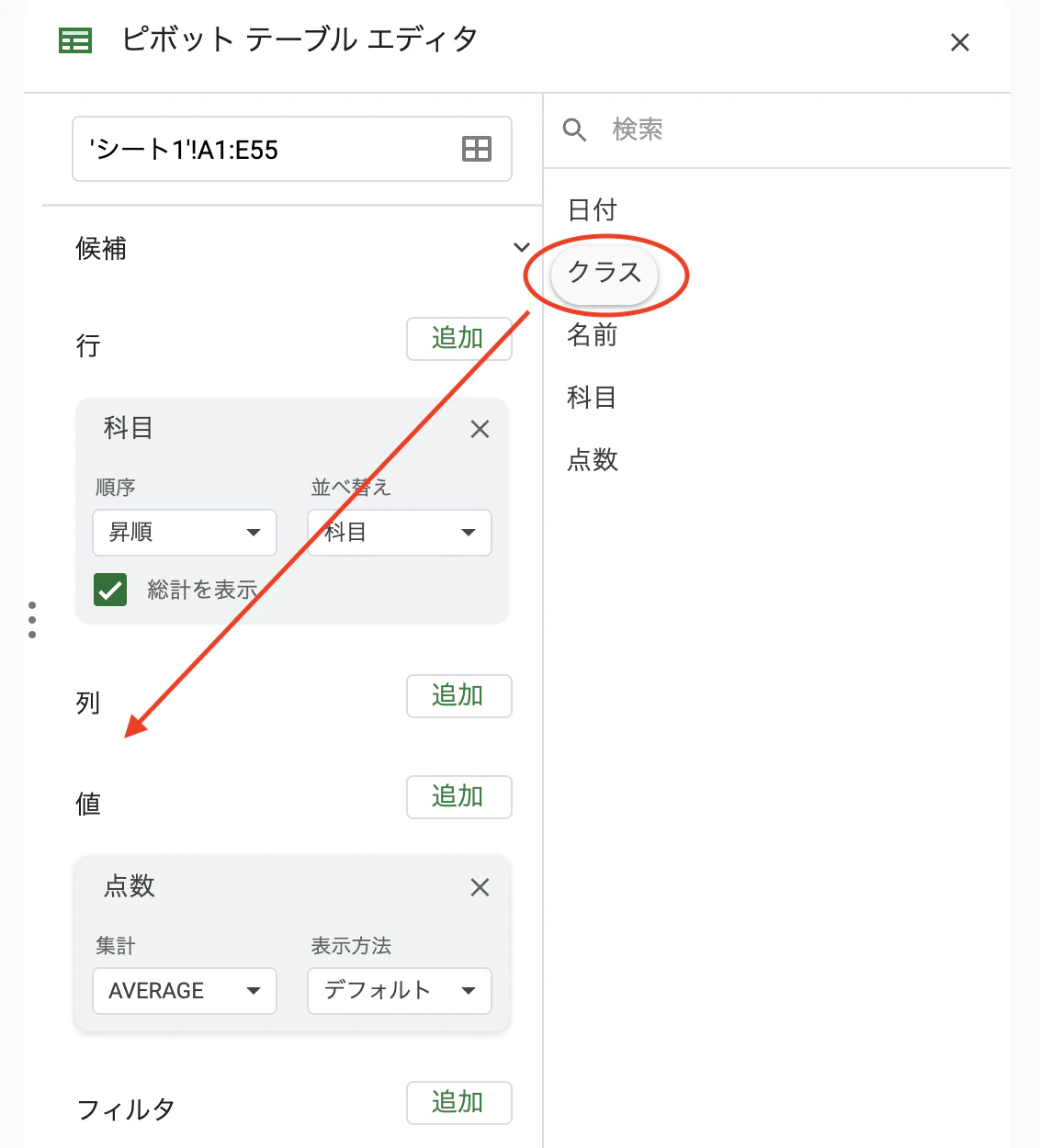Collapse the 候補 suggestions section
Screen dimensions: 1040x1148
[x=521, y=247]
